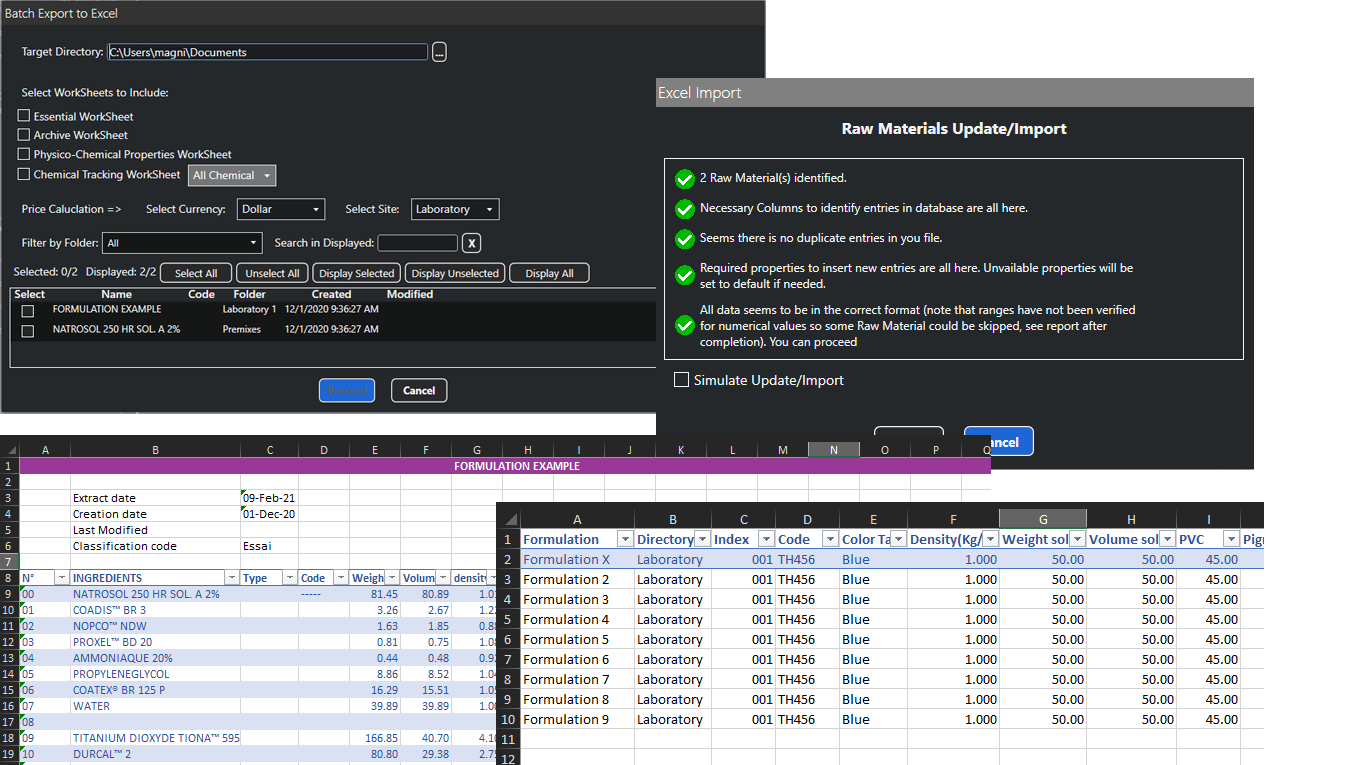1366x765 pixels.
Task: Sort list by the Name column header
Action: (116, 294)
